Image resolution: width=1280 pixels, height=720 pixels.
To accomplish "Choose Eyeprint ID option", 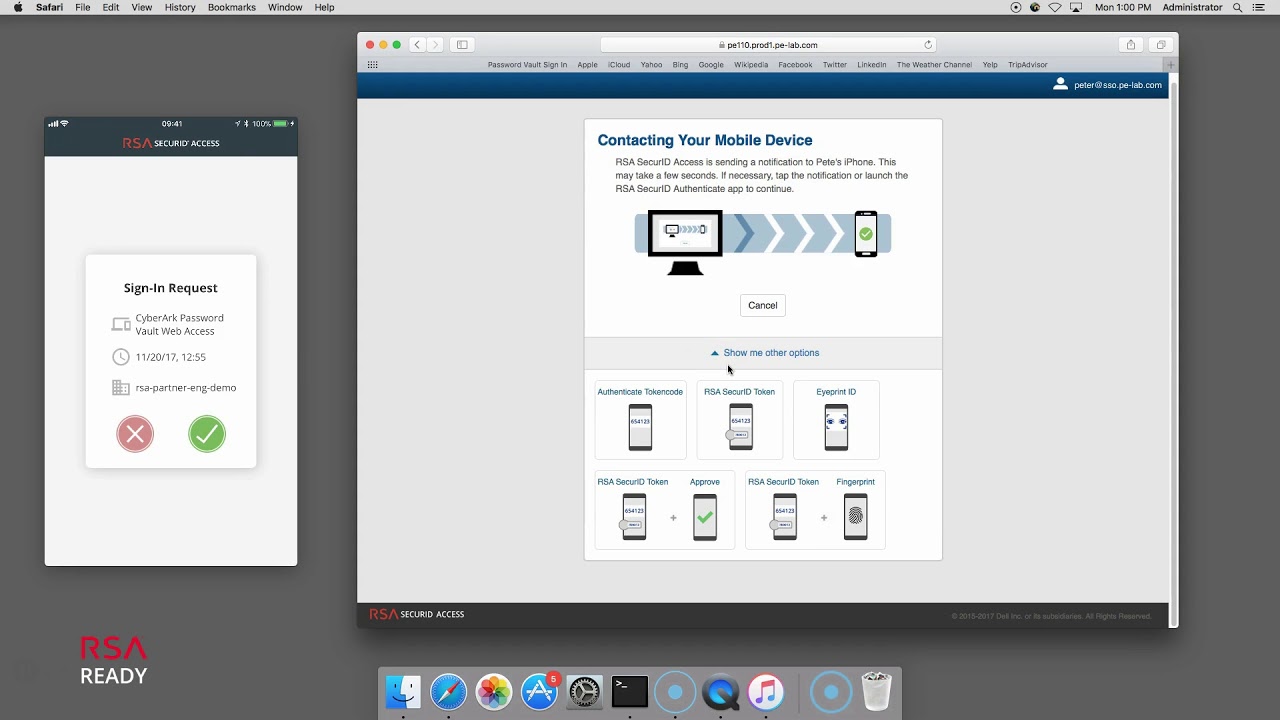I will coord(836,420).
